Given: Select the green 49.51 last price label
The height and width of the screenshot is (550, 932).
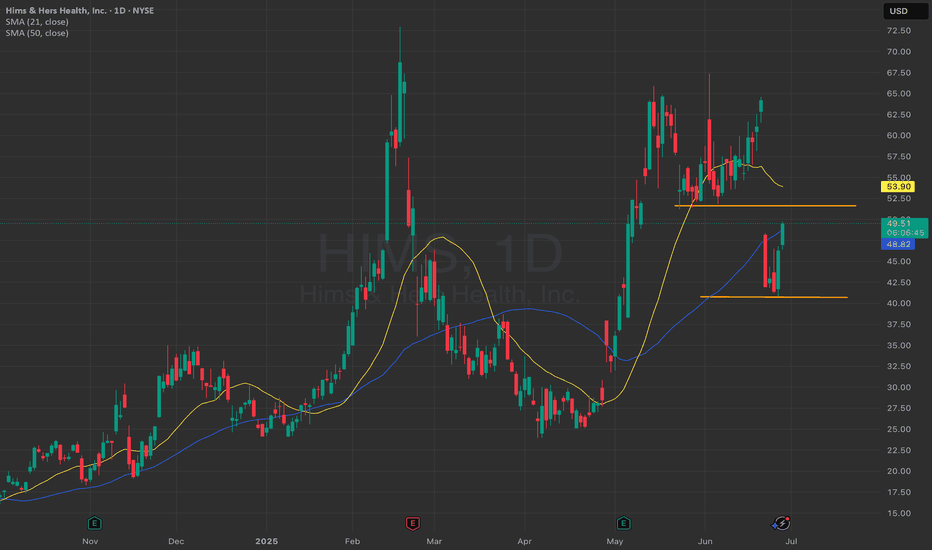Looking at the screenshot, I should (904, 228).
